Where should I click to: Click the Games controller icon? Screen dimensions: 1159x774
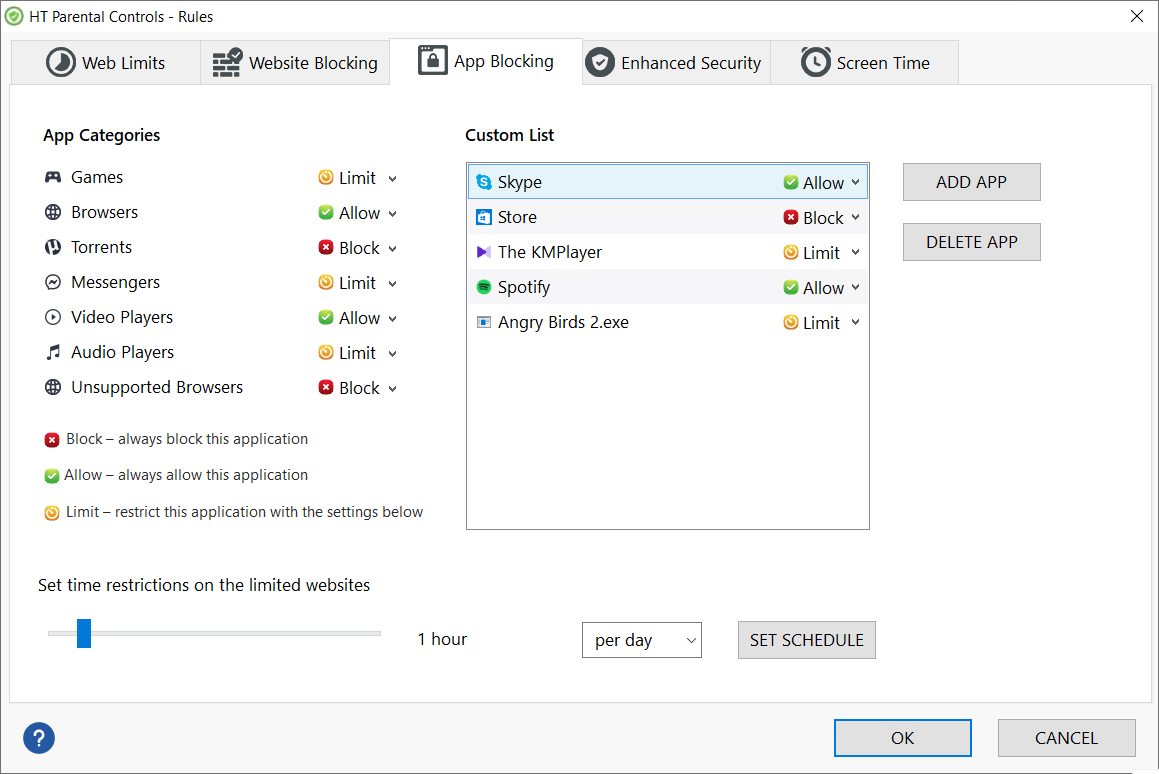[x=53, y=177]
